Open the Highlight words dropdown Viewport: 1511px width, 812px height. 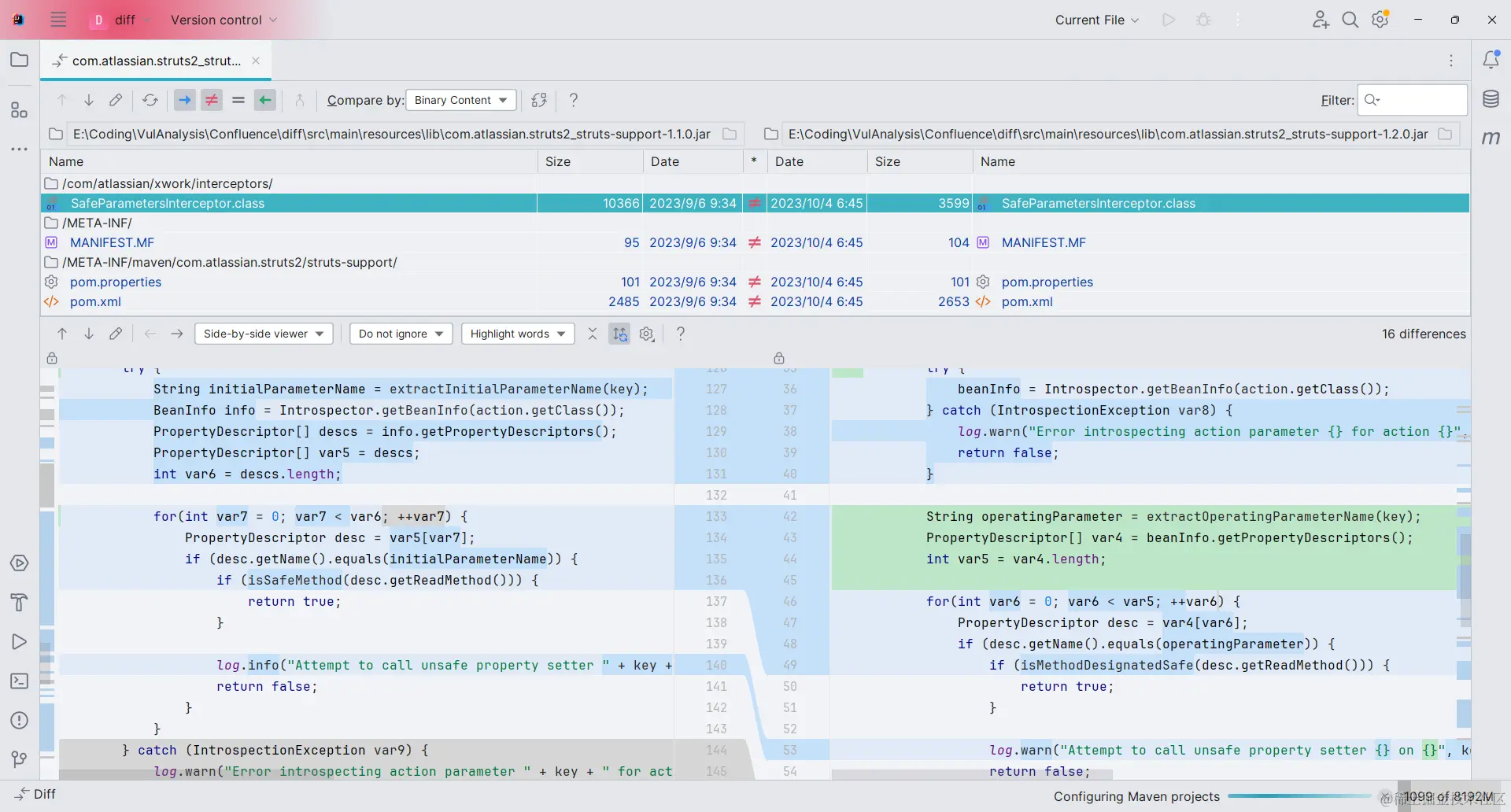[518, 334]
